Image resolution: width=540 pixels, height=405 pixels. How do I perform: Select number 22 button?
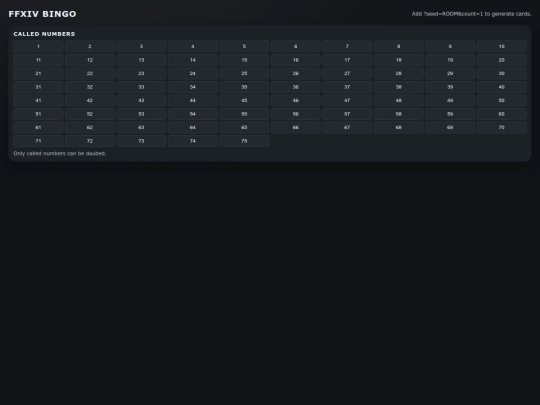(x=90, y=73)
